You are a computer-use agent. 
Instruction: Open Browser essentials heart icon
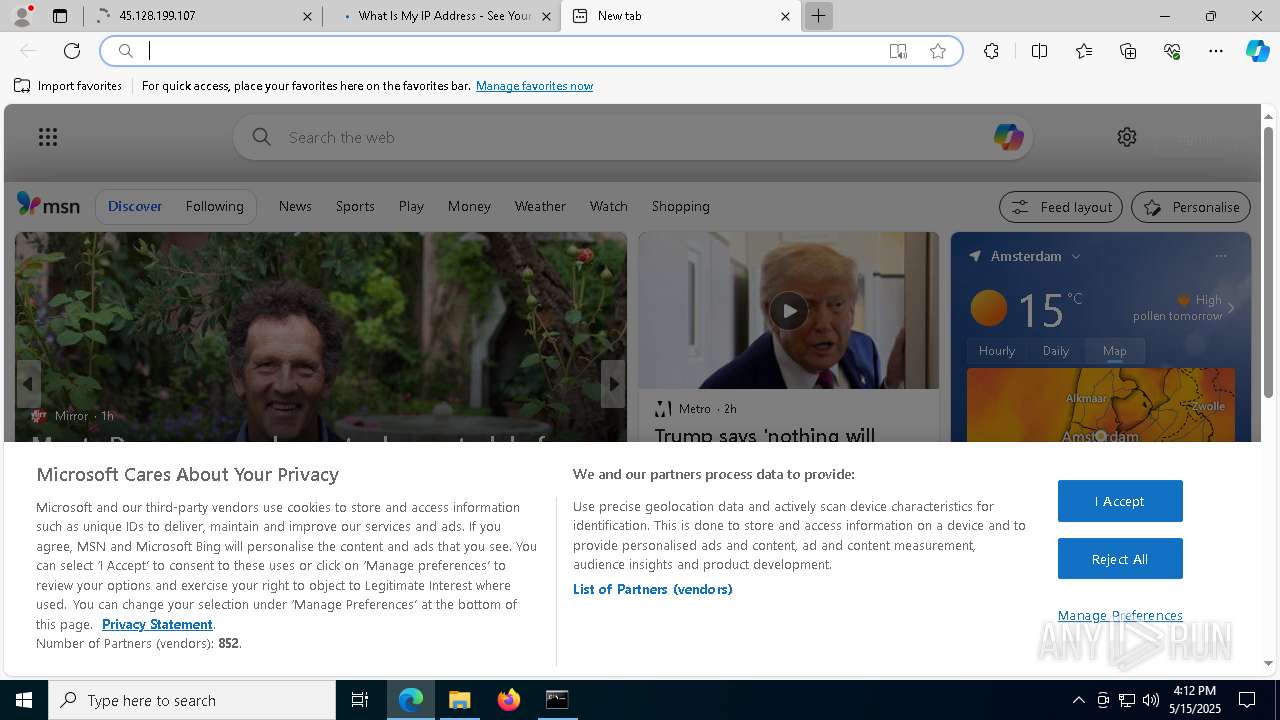[x=1172, y=51]
